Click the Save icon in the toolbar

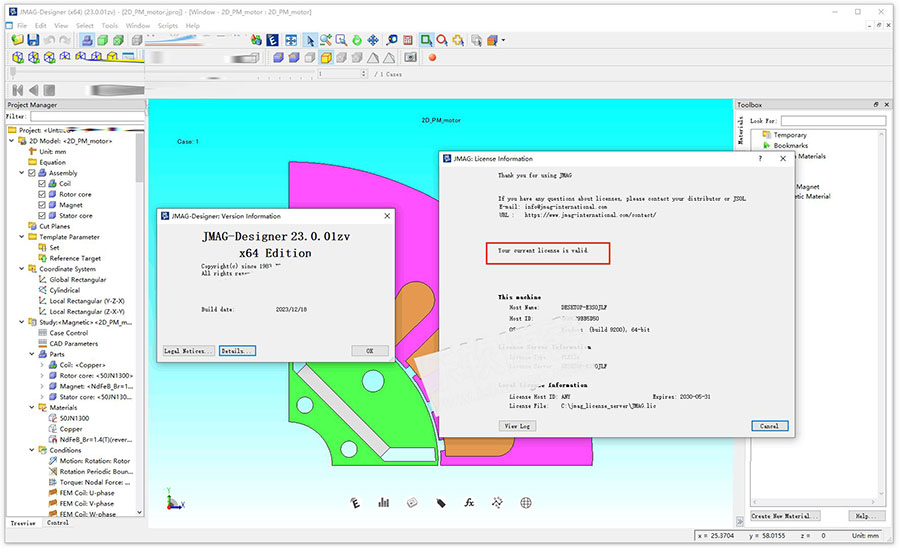coord(33,40)
